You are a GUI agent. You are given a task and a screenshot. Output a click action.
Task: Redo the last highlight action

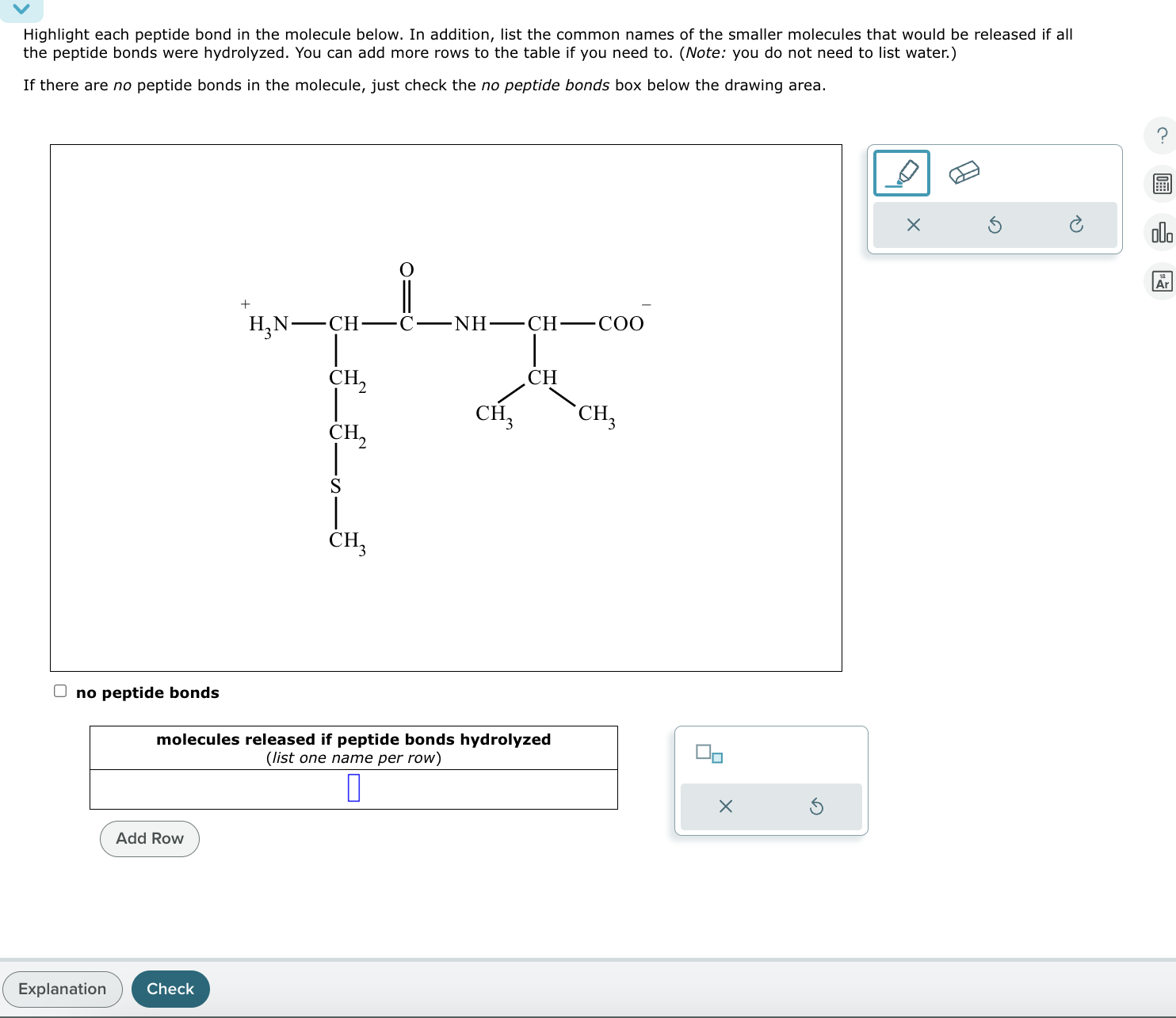coord(1076,224)
